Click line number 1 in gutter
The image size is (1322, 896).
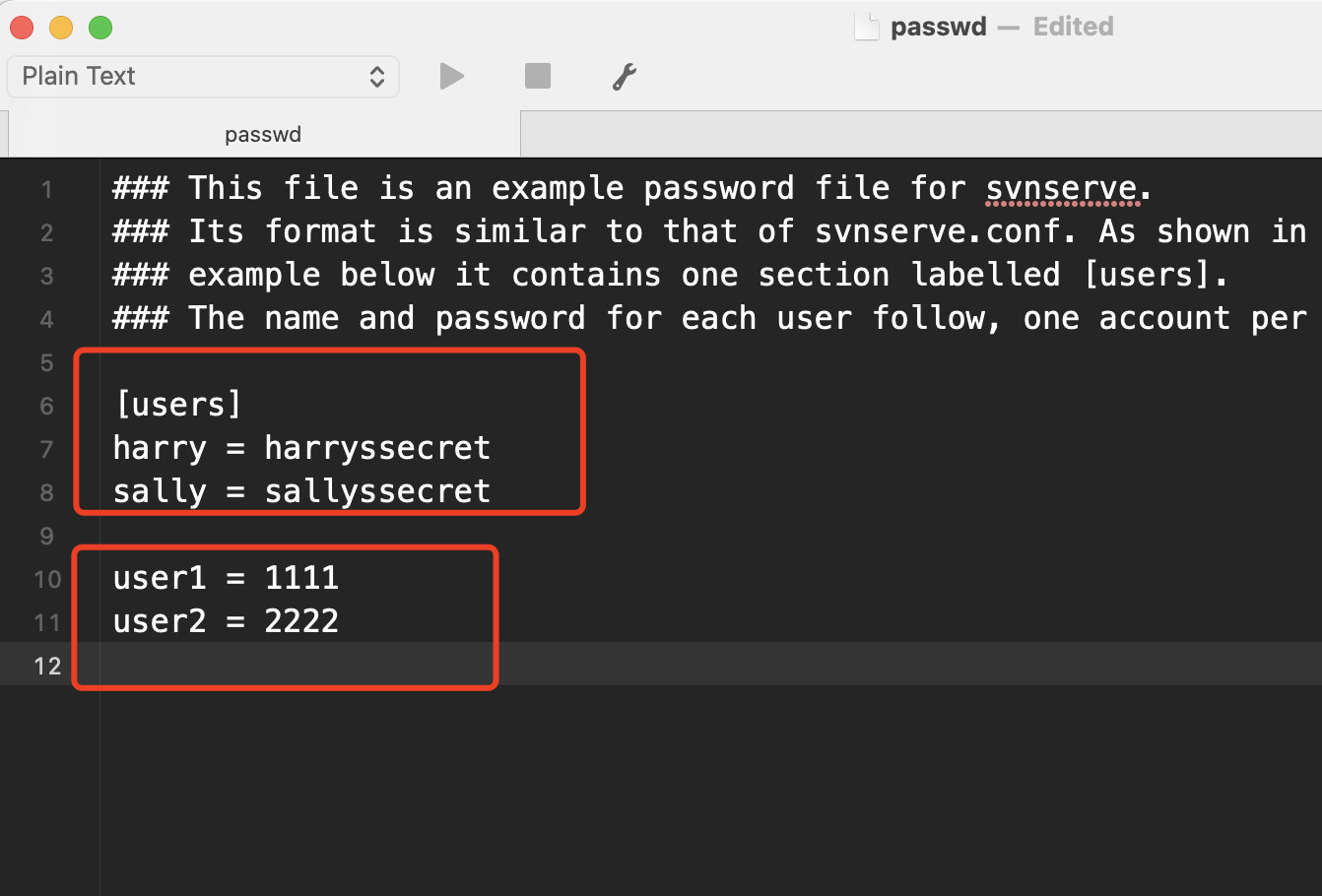point(46,189)
